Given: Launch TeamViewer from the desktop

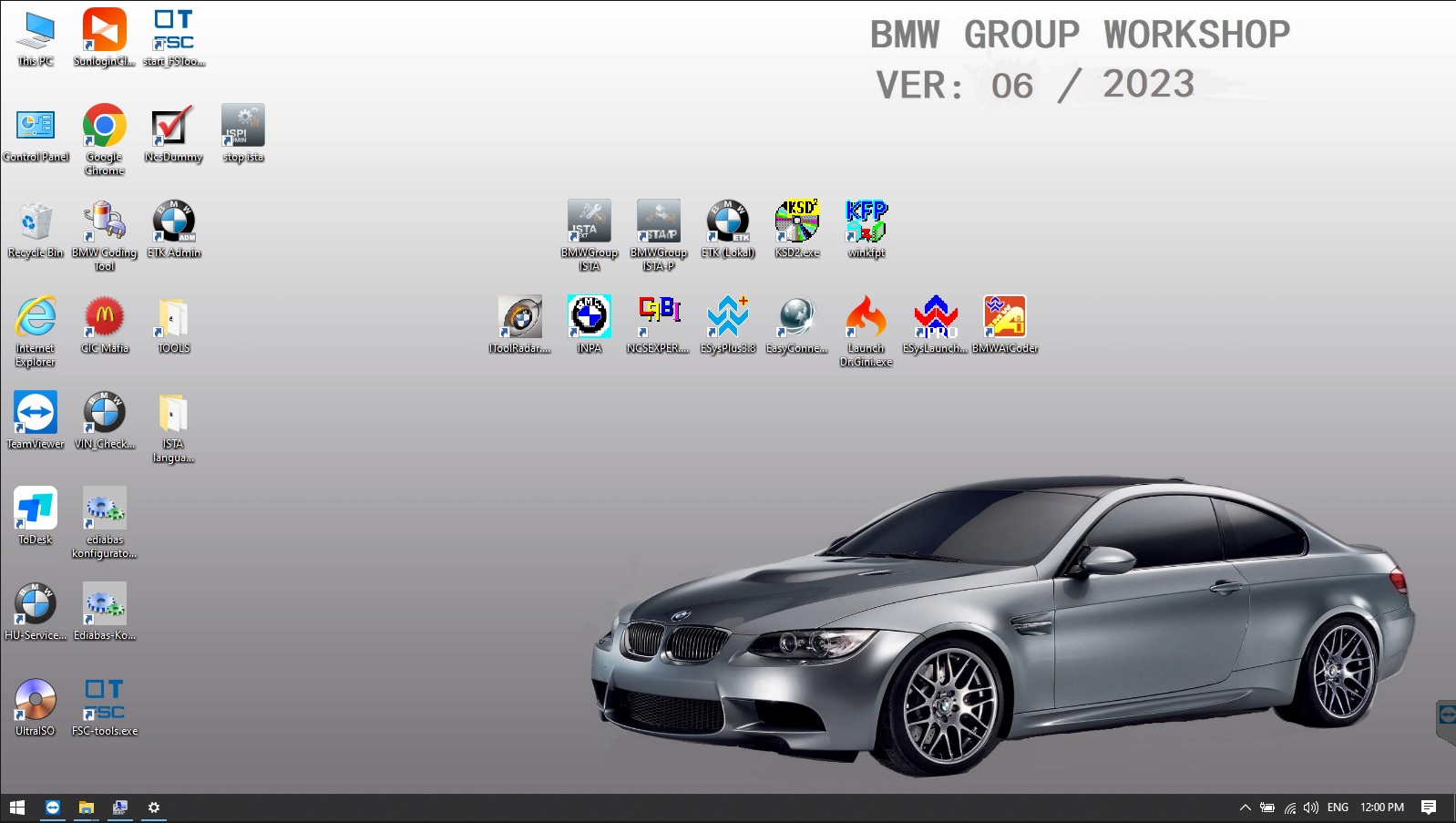Looking at the screenshot, I should click(x=36, y=421).
